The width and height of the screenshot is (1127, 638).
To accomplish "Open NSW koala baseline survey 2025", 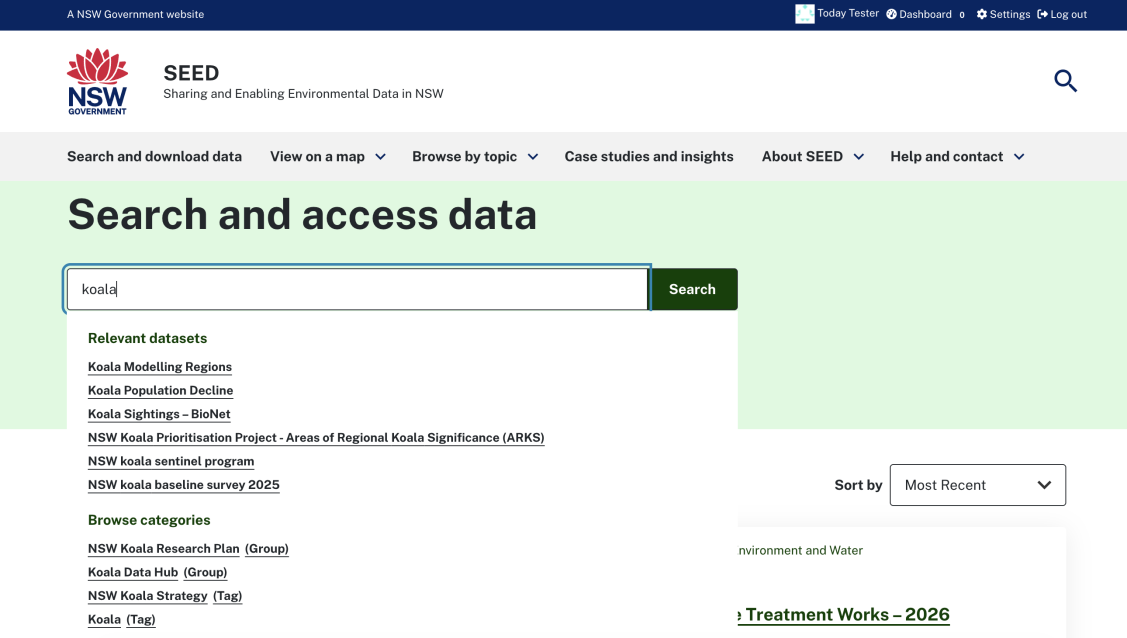I will coord(183,485).
